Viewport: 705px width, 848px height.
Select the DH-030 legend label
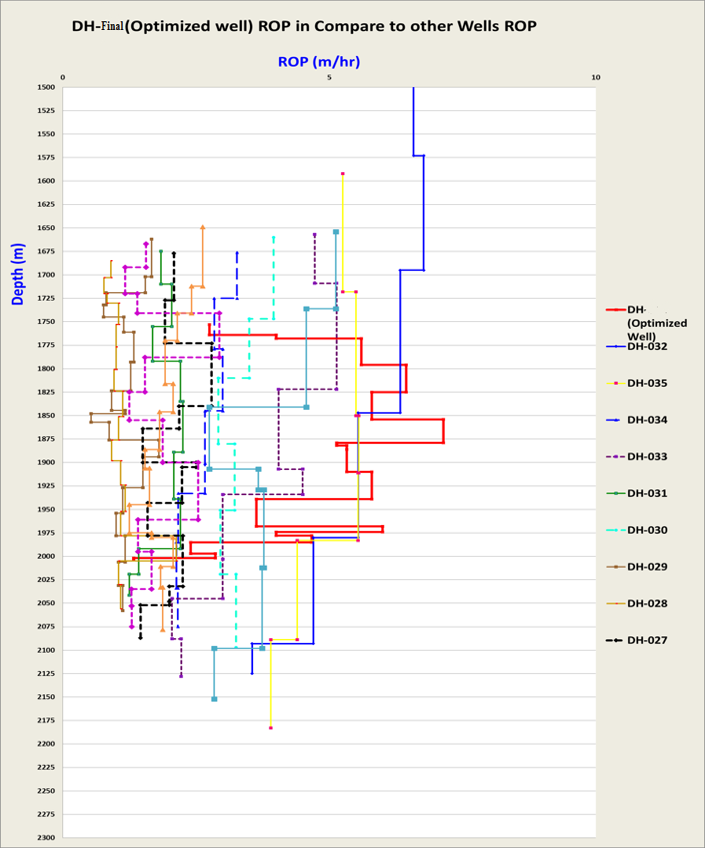pos(647,530)
